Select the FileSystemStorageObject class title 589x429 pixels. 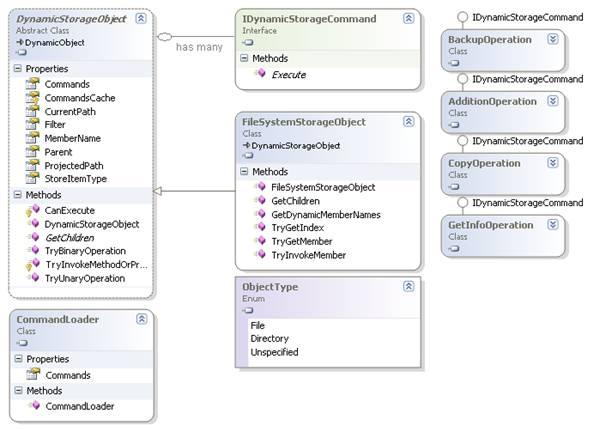304,122
